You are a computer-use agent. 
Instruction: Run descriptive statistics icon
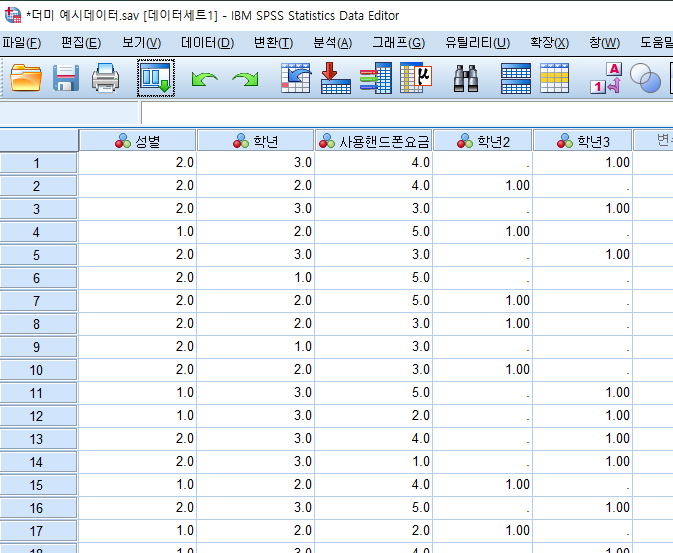pyautogui.click(x=416, y=78)
